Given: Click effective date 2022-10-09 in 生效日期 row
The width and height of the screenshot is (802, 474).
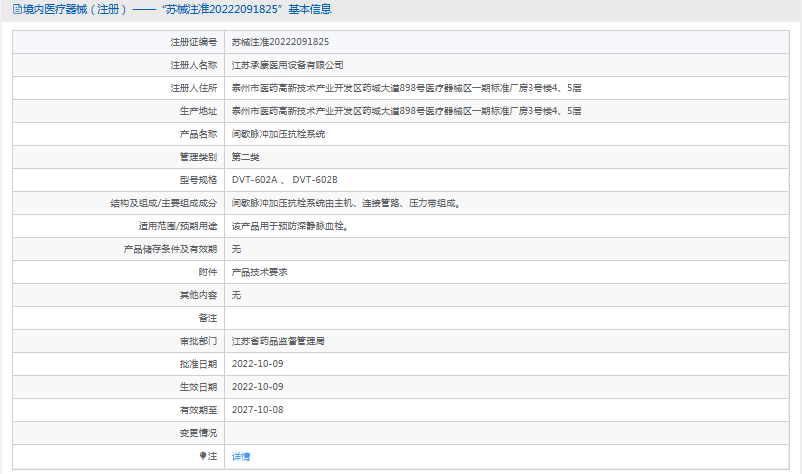Looking at the screenshot, I should [x=257, y=387].
